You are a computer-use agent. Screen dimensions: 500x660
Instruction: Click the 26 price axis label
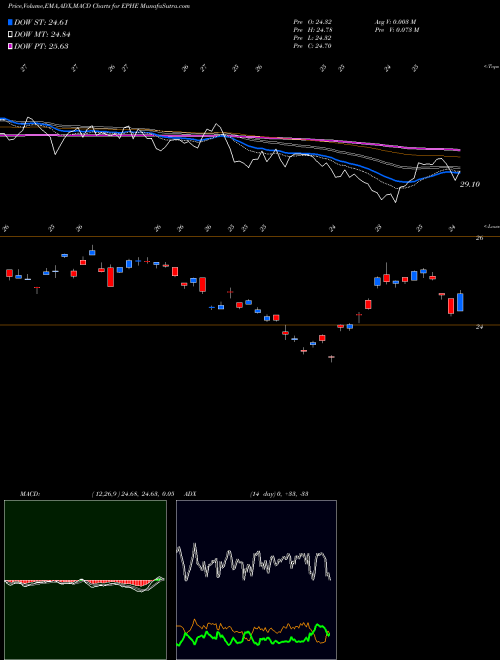click(x=479, y=238)
